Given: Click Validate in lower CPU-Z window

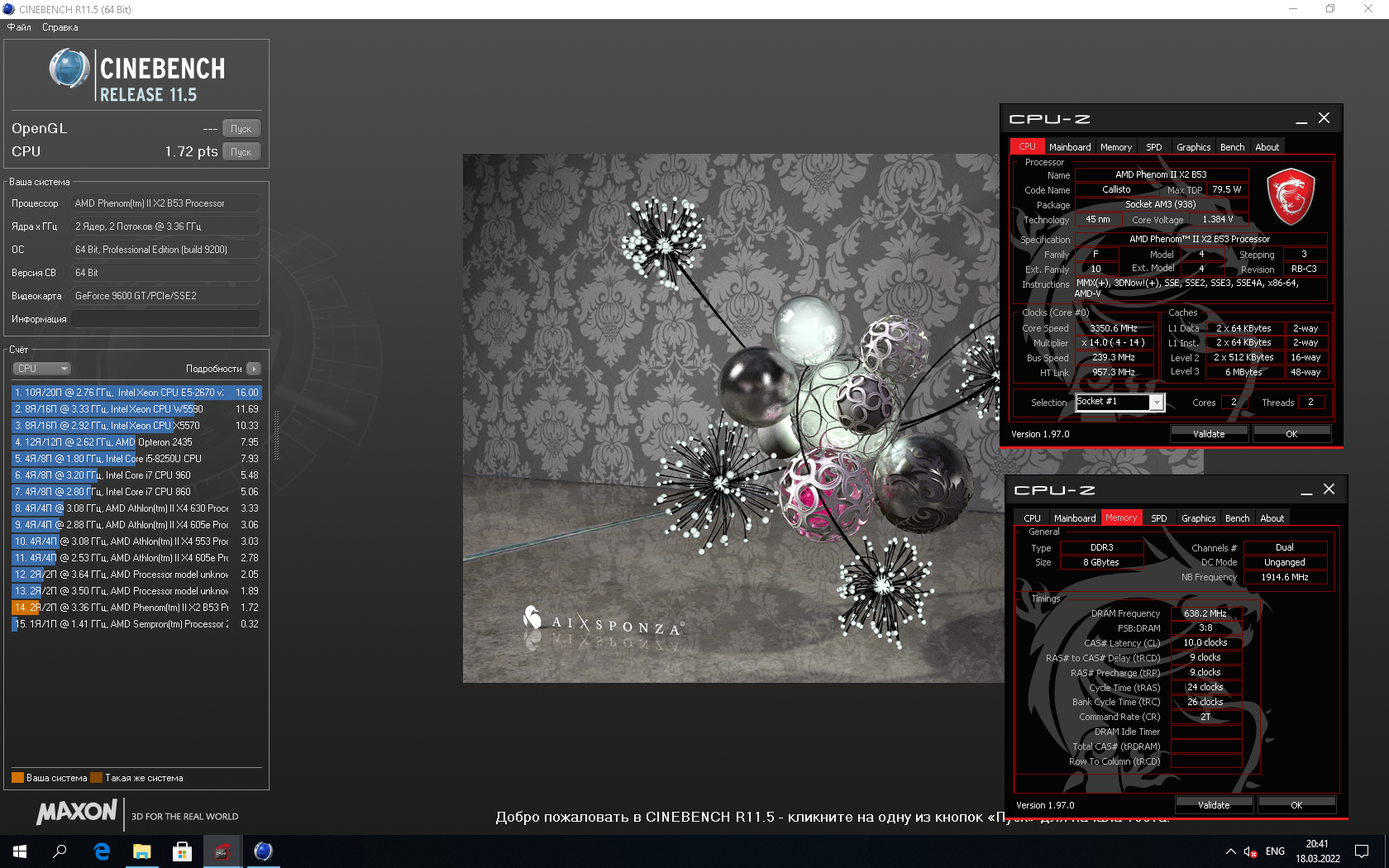Looking at the screenshot, I should point(1214,805).
